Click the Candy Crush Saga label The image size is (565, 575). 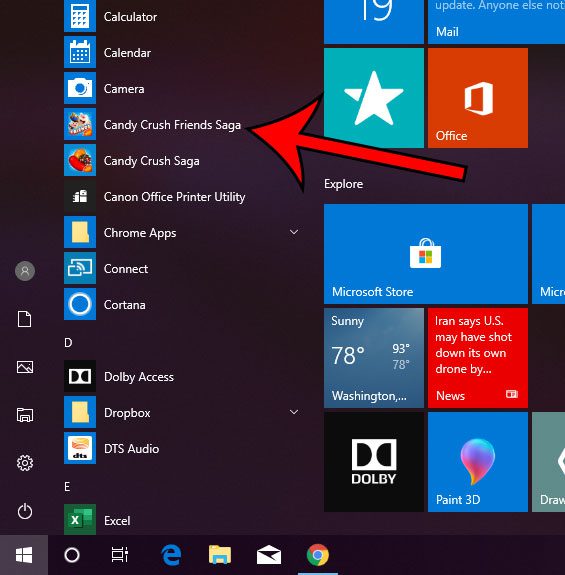click(152, 161)
